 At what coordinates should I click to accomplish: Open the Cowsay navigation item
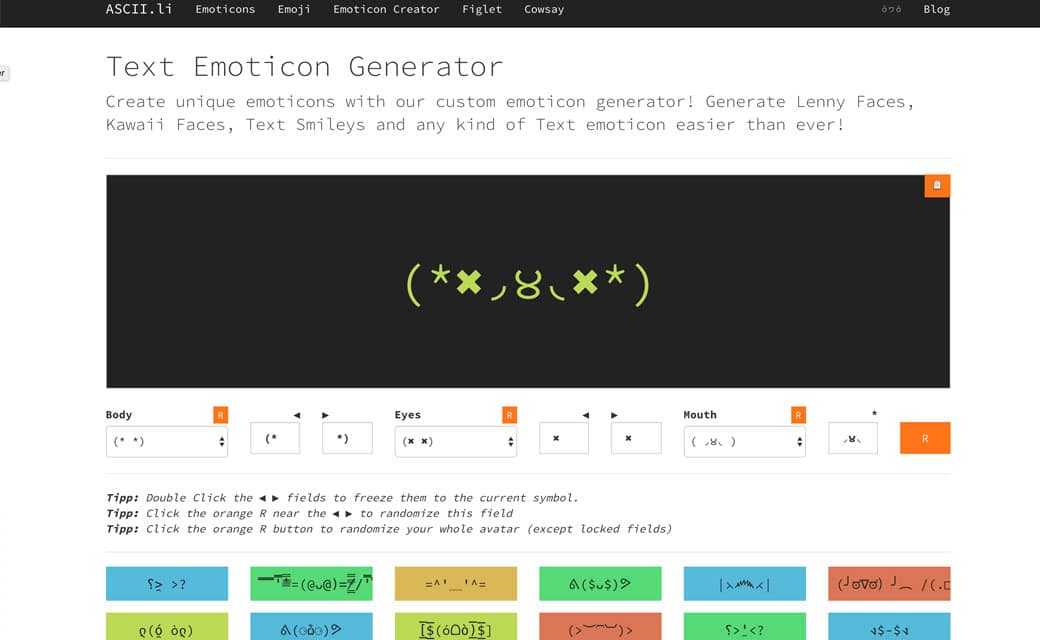[544, 10]
